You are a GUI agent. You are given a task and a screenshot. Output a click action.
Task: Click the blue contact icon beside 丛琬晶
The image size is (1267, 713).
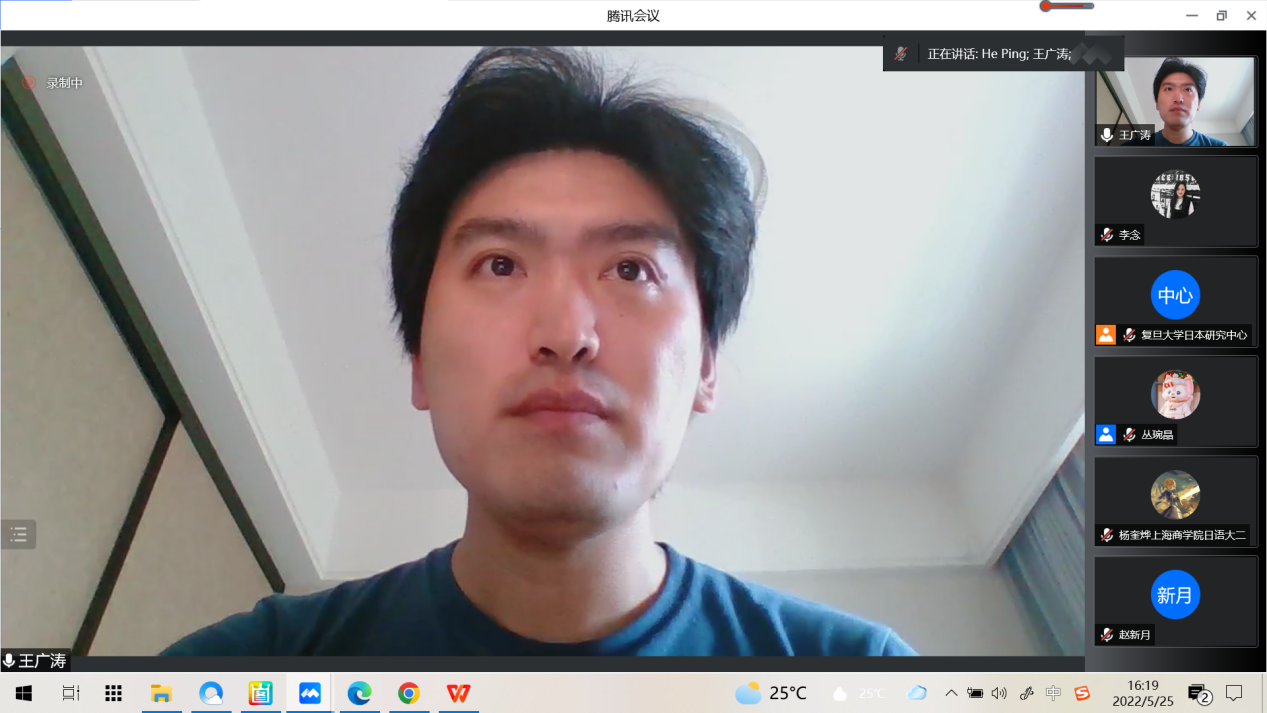click(x=1105, y=434)
